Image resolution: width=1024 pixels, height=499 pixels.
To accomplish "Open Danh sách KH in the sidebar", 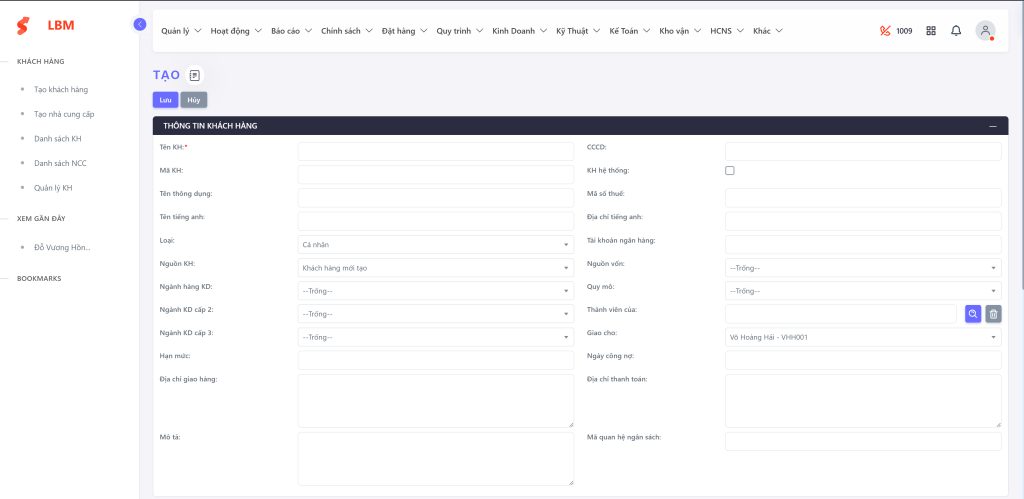I will tap(57, 138).
